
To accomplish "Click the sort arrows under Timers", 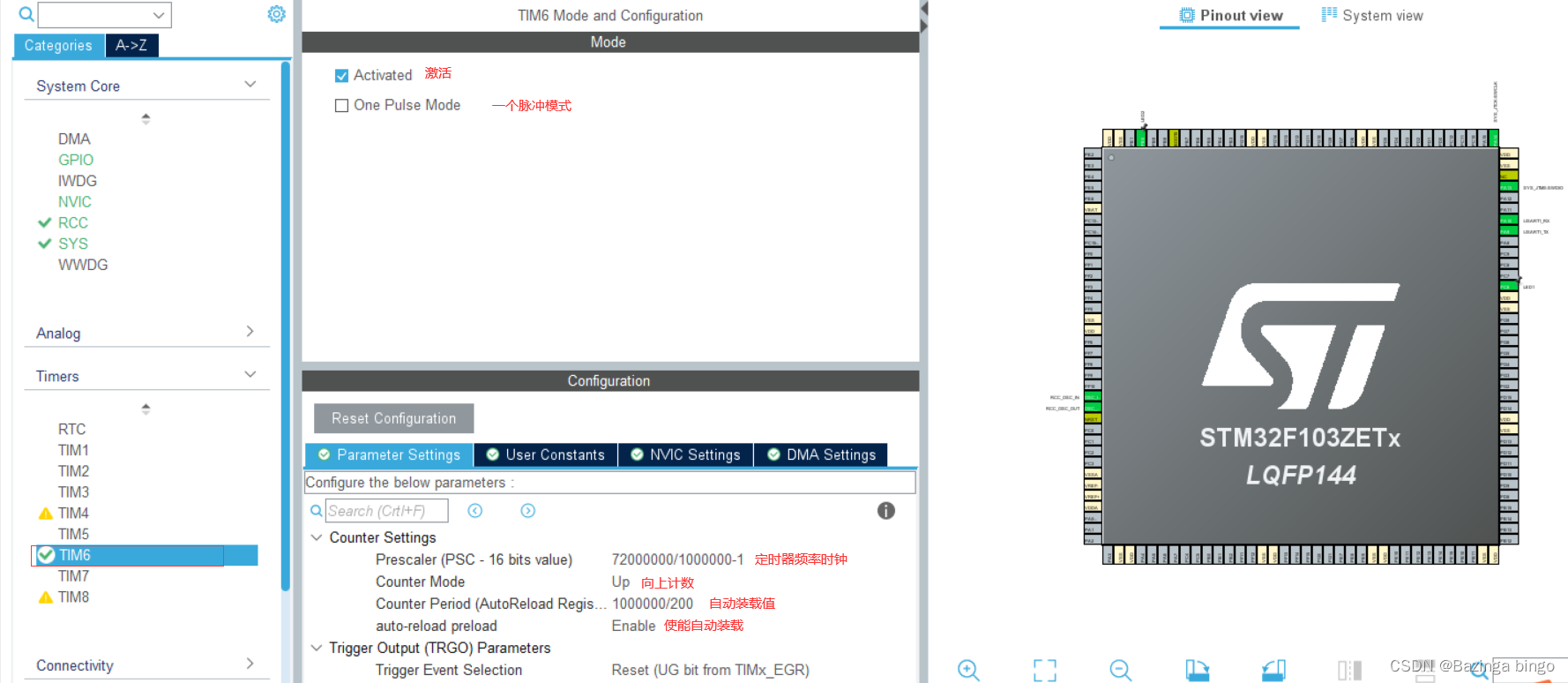I will (x=146, y=409).
